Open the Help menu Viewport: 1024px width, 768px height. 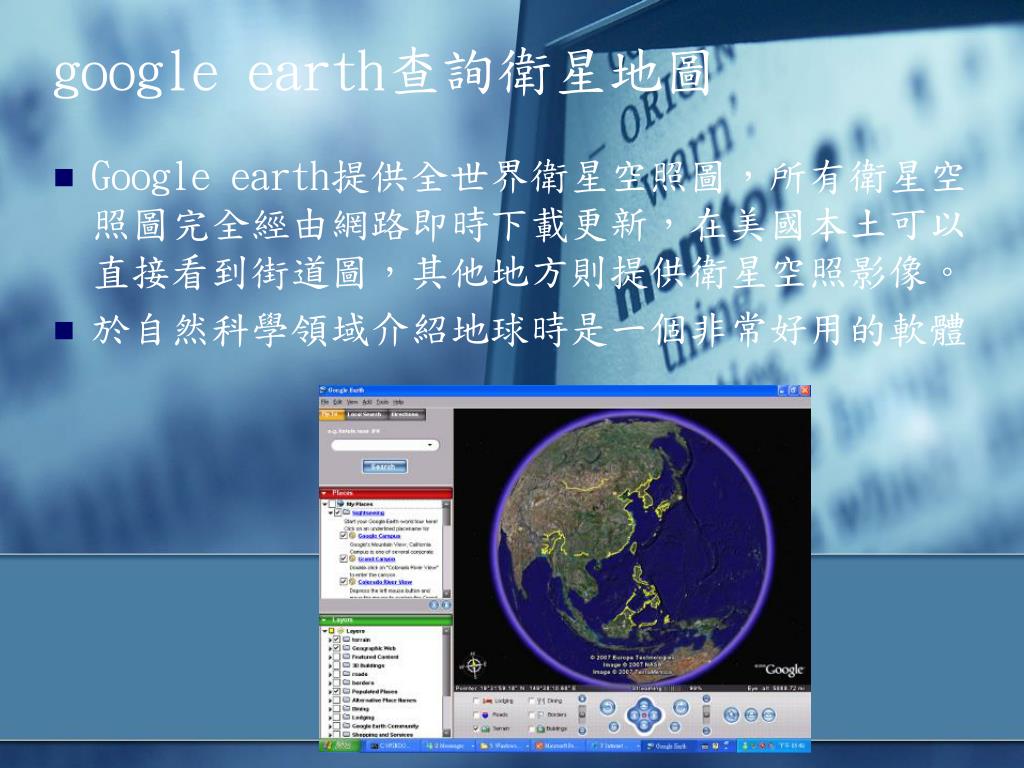pyautogui.click(x=398, y=402)
